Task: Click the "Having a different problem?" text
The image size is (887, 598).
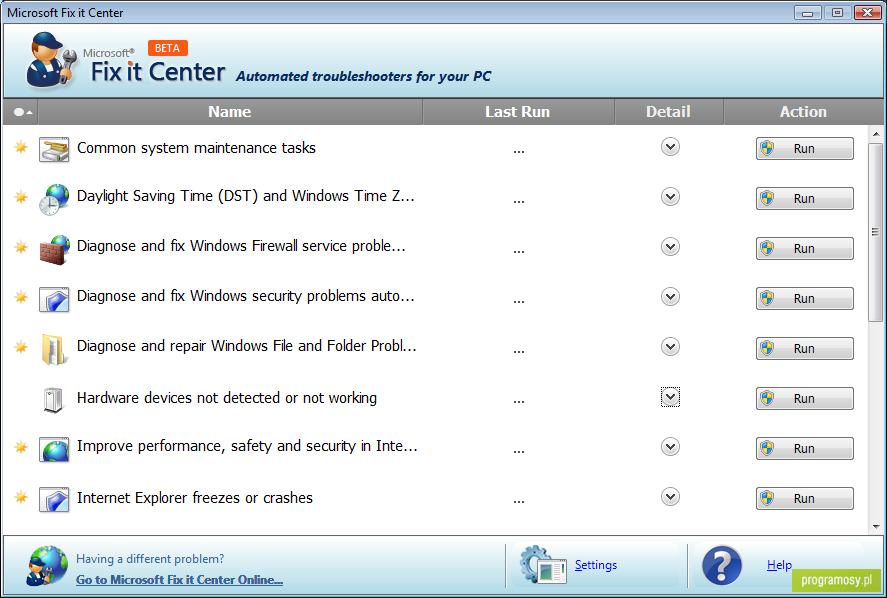Action: 150,559
